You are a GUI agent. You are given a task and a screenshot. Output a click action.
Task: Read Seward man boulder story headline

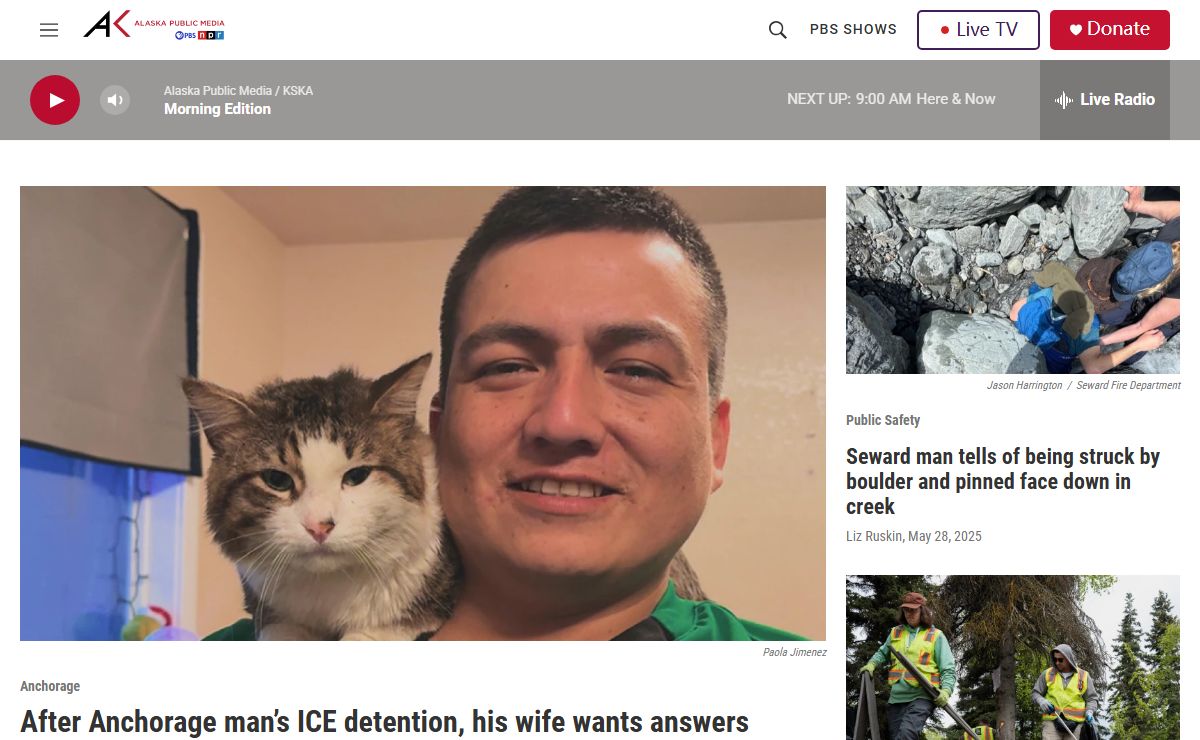[1003, 481]
